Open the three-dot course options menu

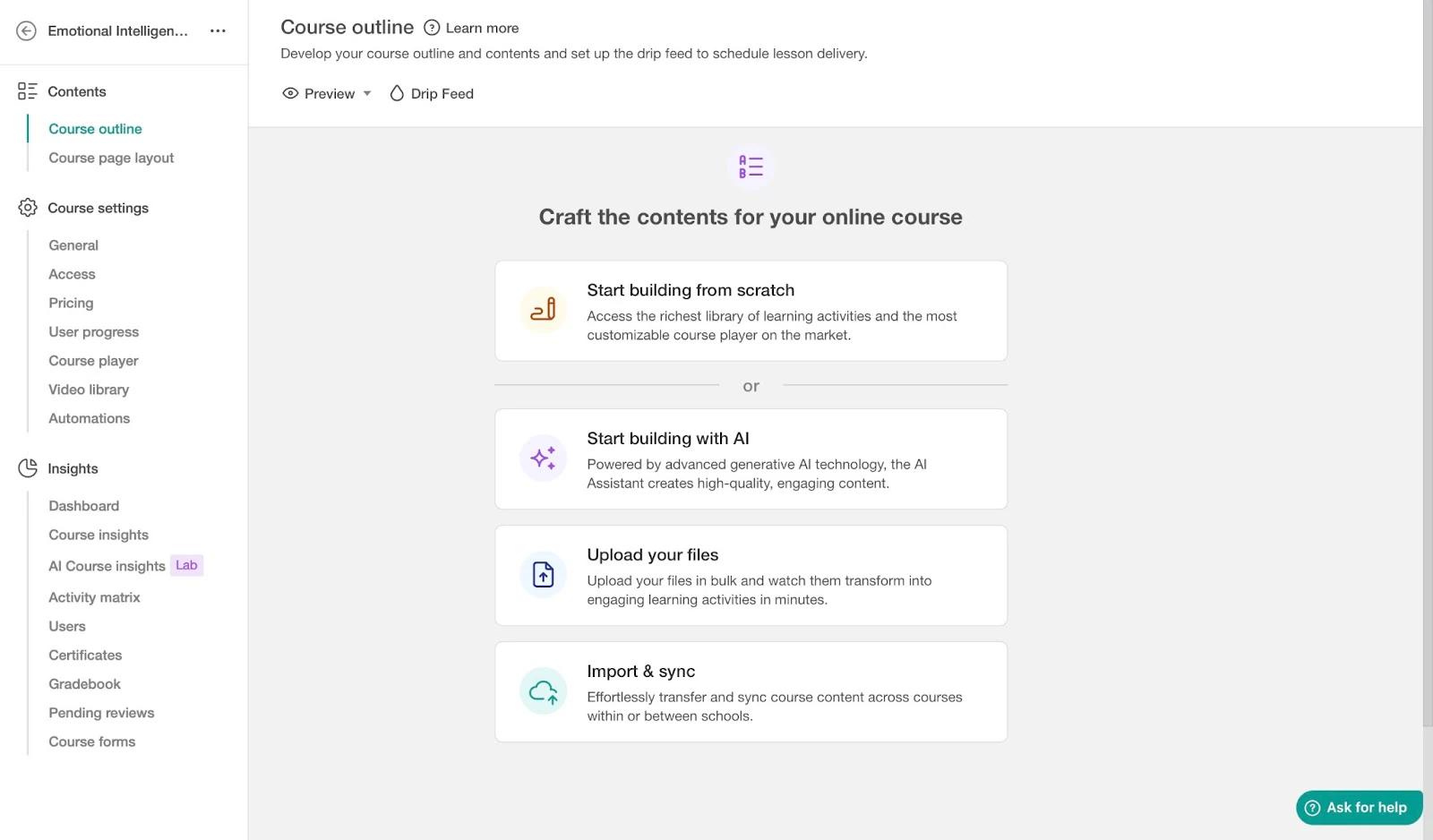click(218, 30)
